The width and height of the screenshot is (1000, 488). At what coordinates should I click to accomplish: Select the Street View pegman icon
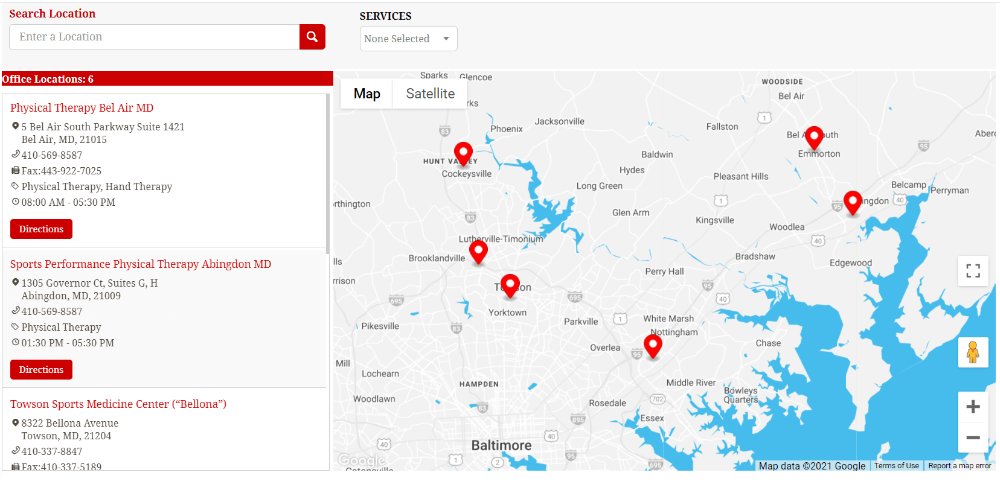pyautogui.click(x=973, y=352)
